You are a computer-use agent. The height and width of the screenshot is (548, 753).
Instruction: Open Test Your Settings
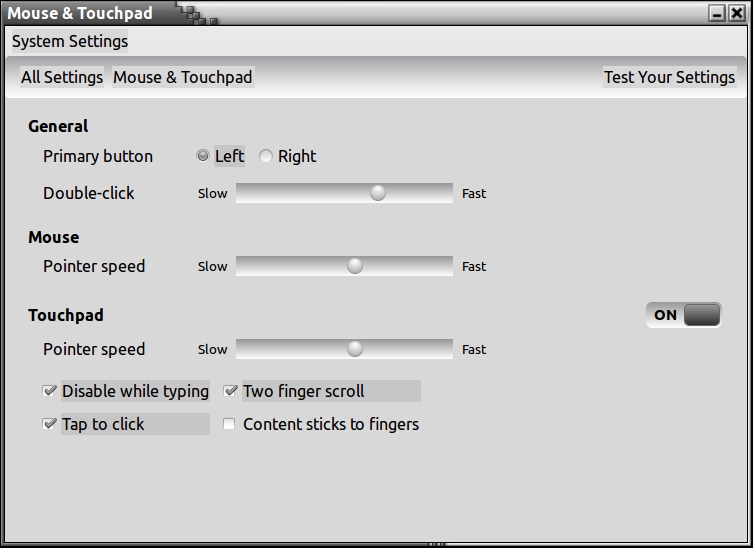(x=669, y=77)
